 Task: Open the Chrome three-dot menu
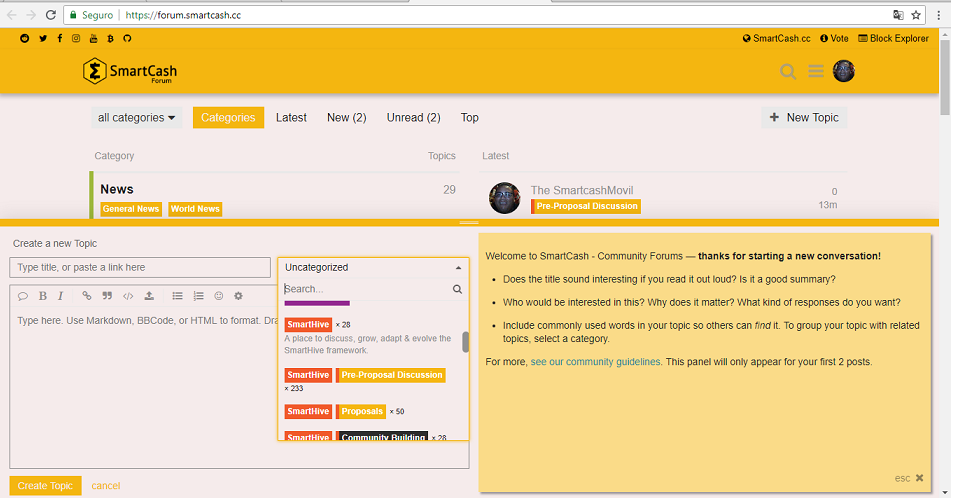(939, 15)
